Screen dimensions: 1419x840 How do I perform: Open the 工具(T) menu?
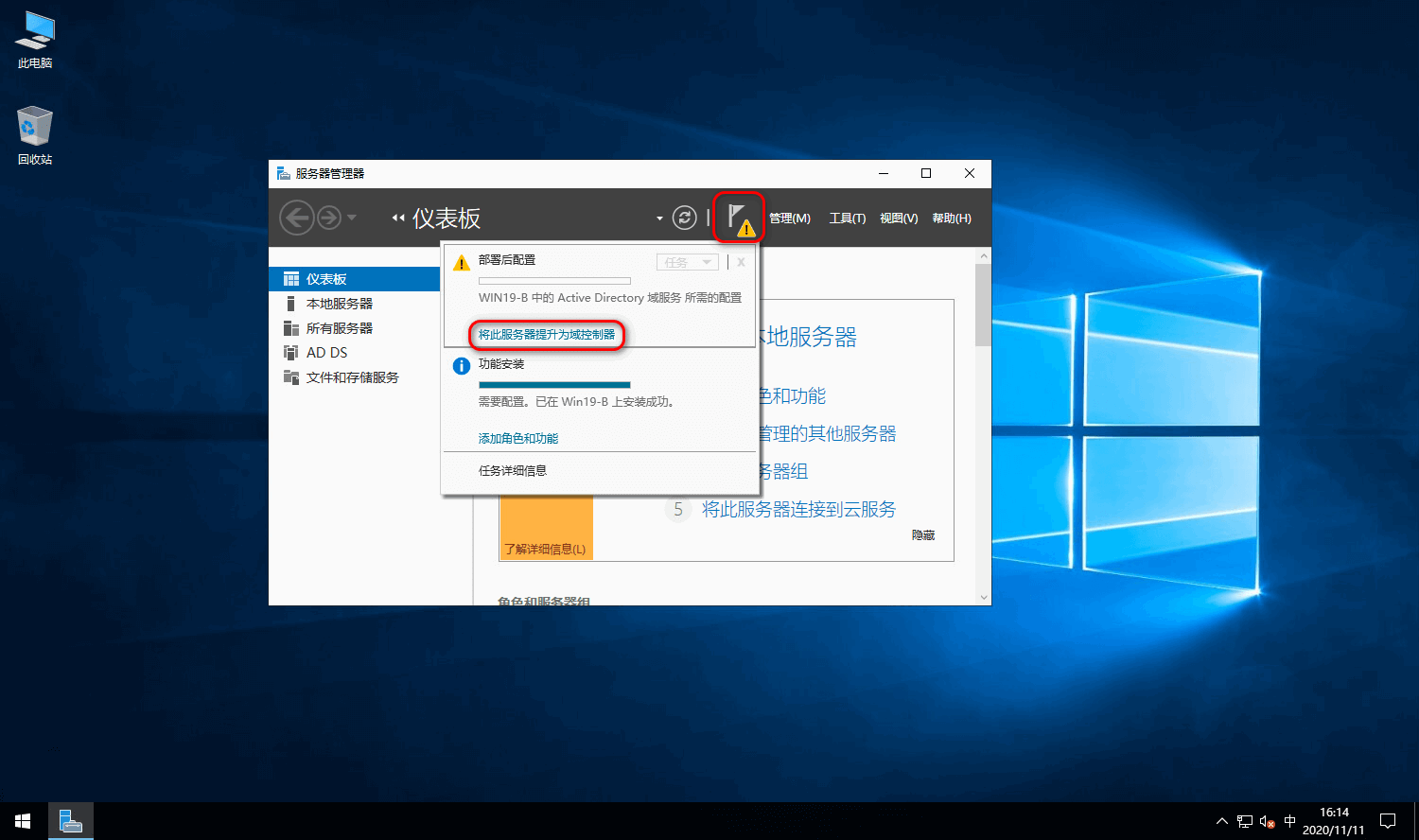click(848, 219)
